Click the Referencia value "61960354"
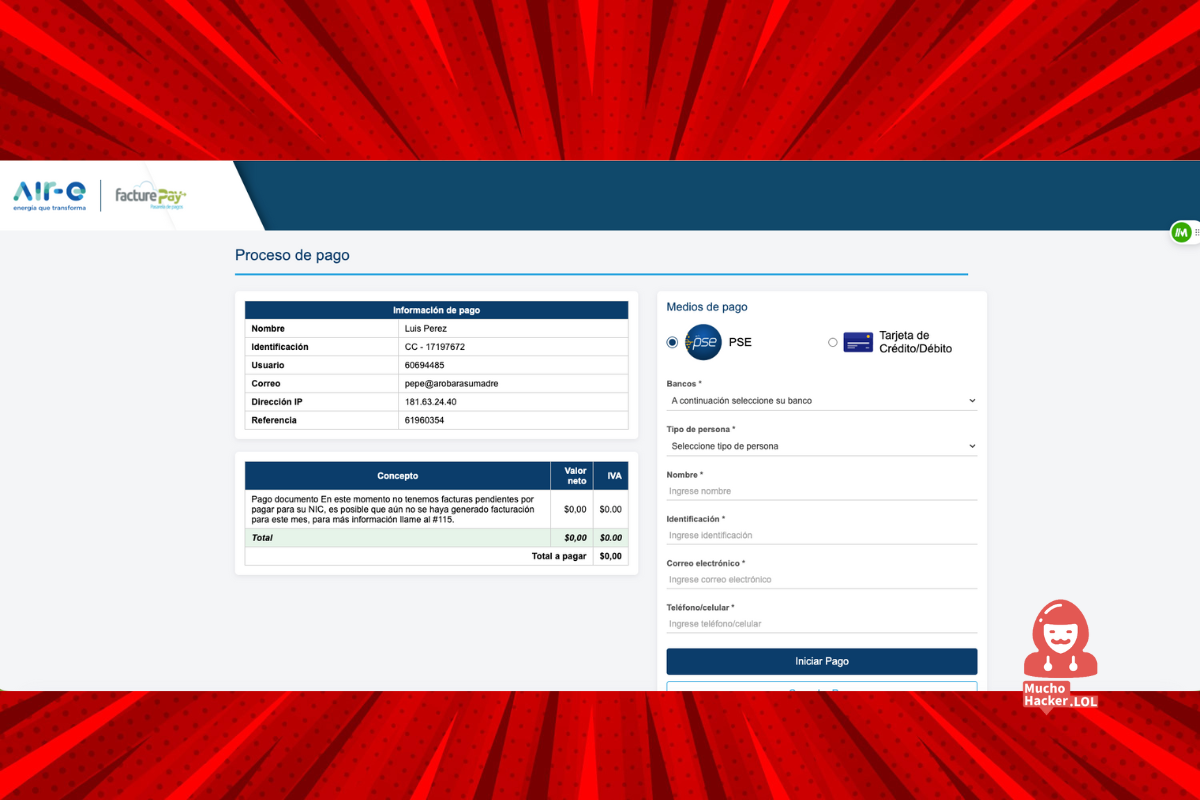 [424, 420]
